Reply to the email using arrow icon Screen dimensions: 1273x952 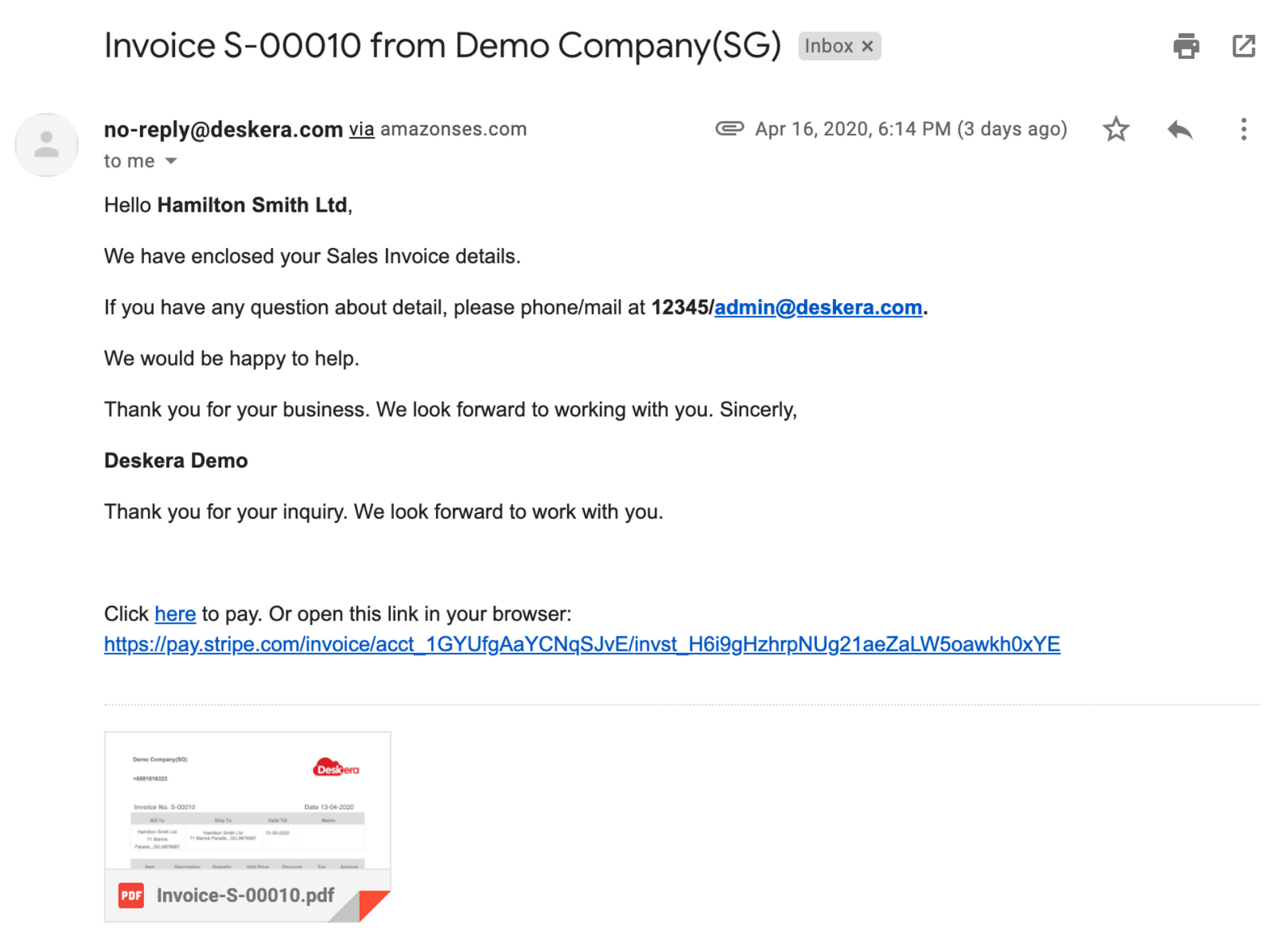tap(1180, 129)
